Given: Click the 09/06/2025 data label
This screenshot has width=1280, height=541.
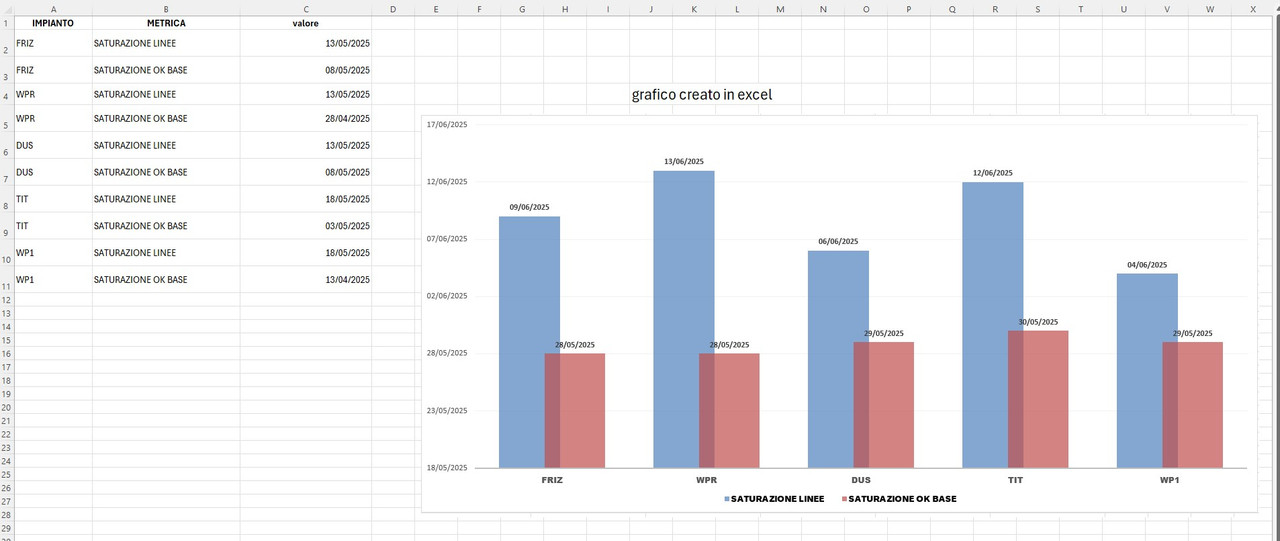Looking at the screenshot, I should [529, 207].
